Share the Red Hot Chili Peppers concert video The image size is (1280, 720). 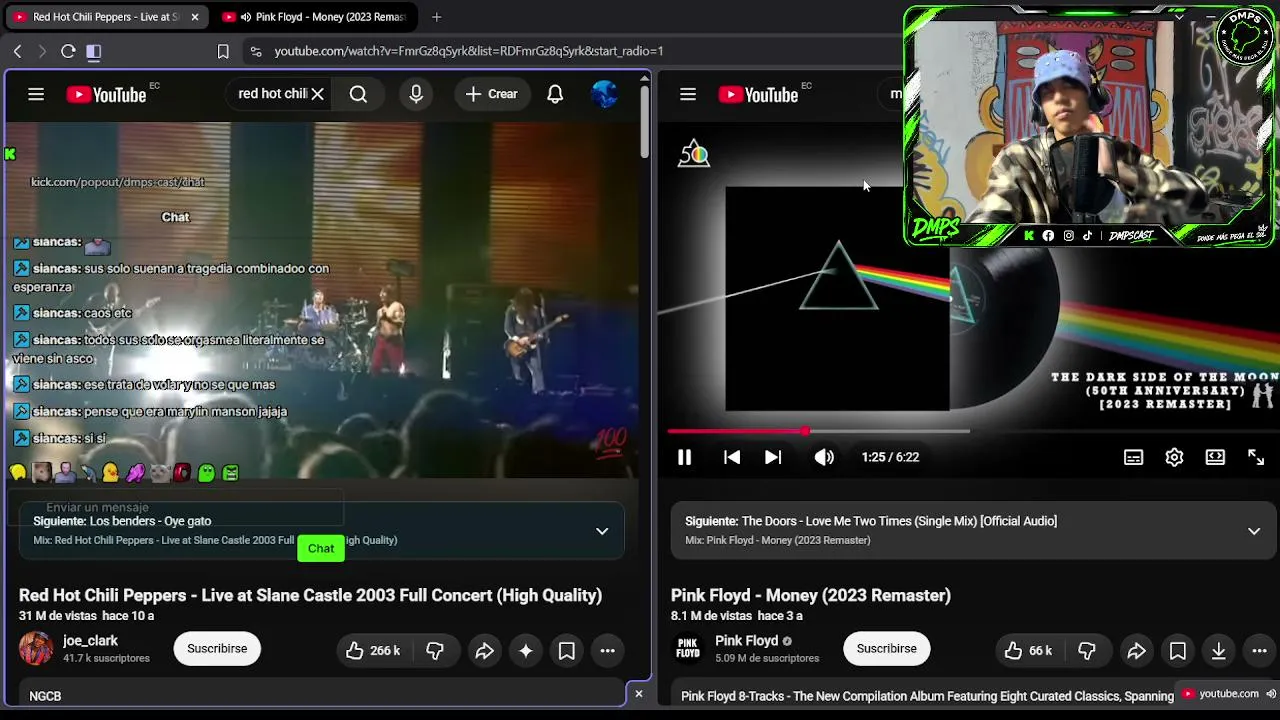pos(484,651)
